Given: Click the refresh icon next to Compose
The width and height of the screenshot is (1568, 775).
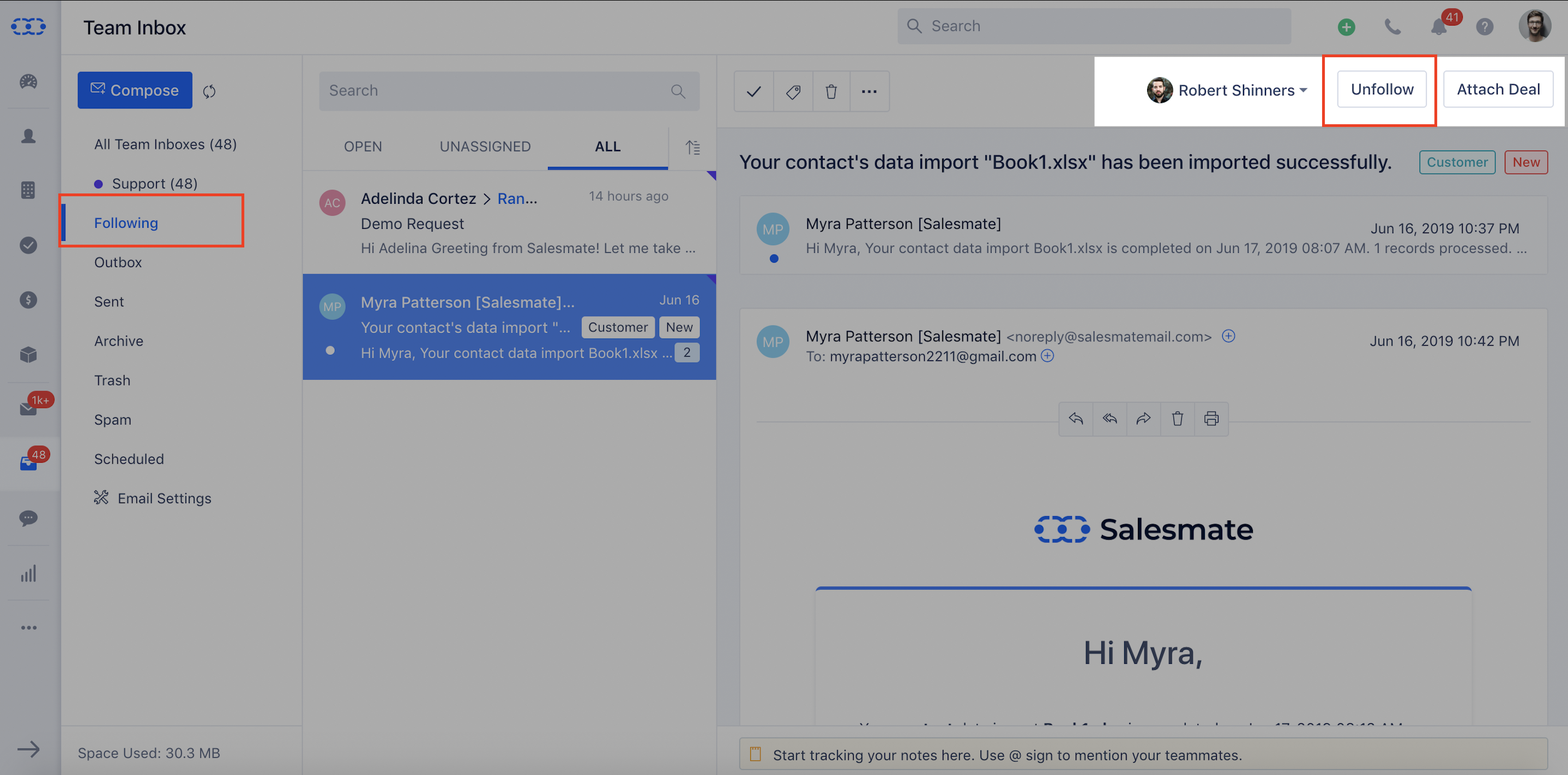Looking at the screenshot, I should [209, 91].
